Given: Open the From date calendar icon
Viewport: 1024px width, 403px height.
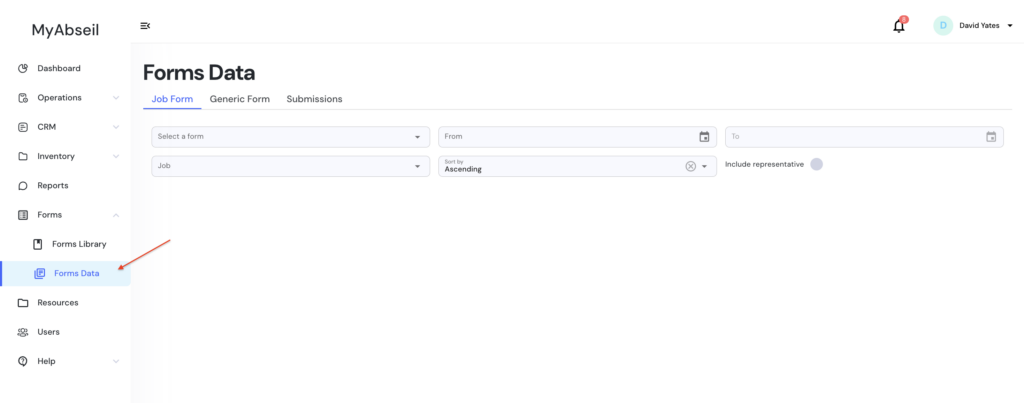Looking at the screenshot, I should click(704, 137).
